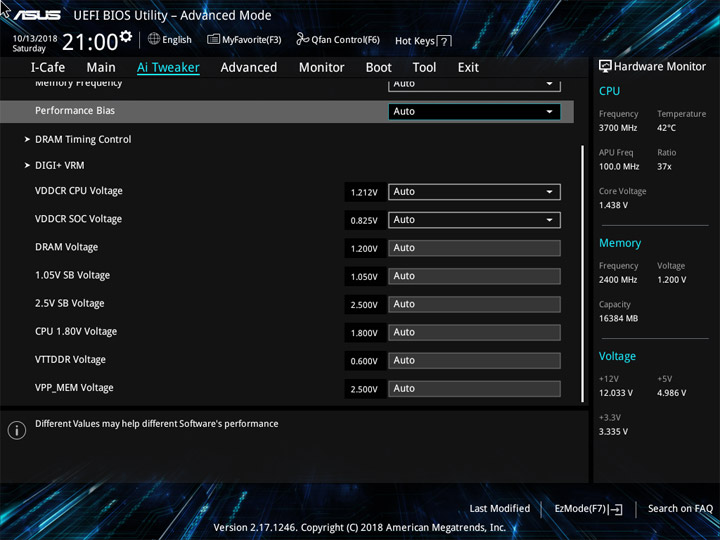Click the 42°C temperature value
720x540 pixels.
click(666, 128)
